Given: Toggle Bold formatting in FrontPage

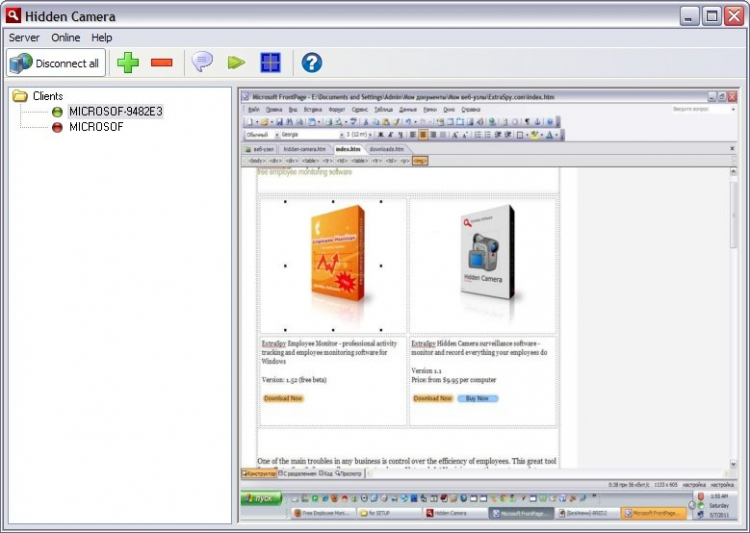Looking at the screenshot, I should [381, 135].
